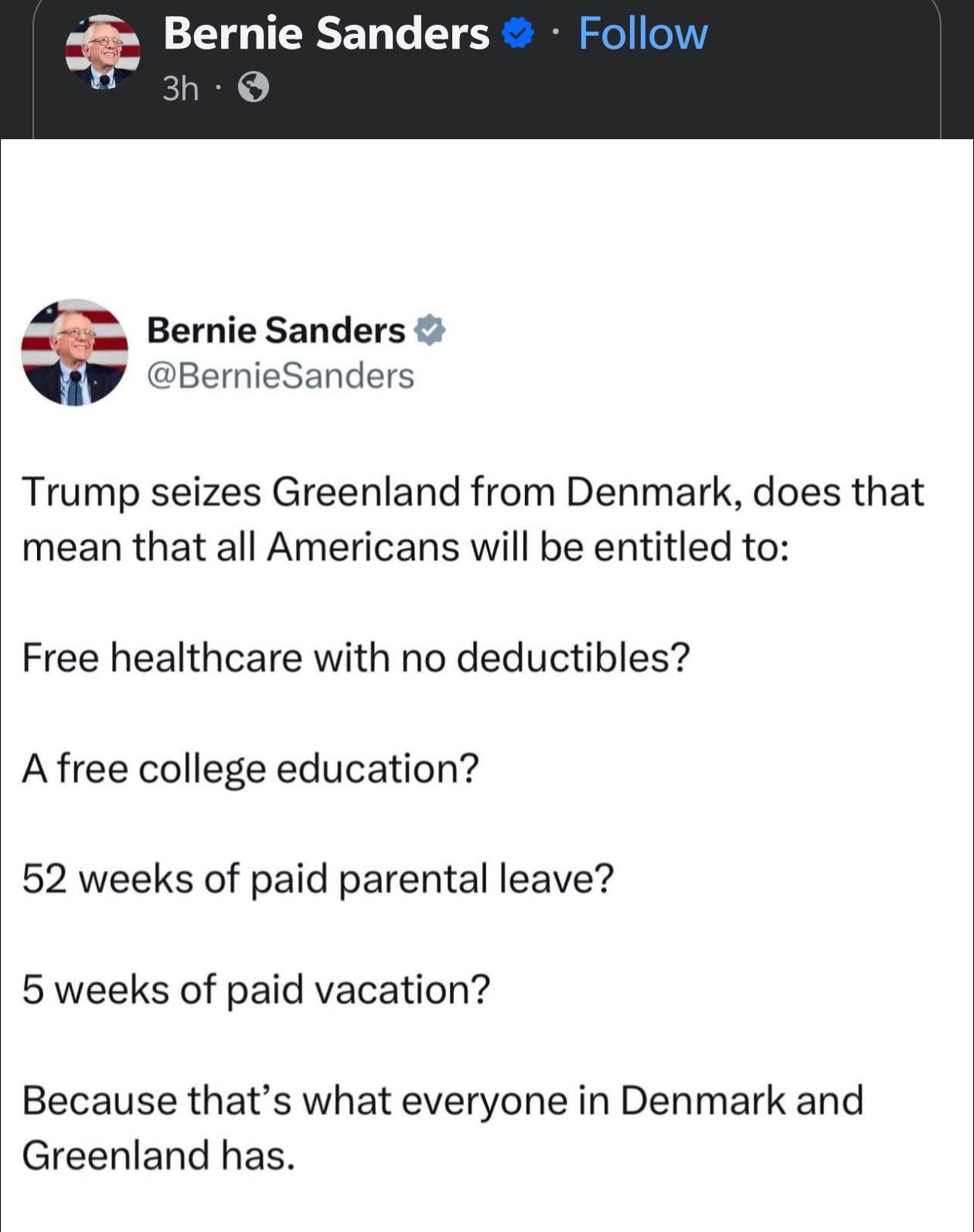Click the word 'Denmark' in tweet's first line
974x1232 pixels.
[649, 492]
